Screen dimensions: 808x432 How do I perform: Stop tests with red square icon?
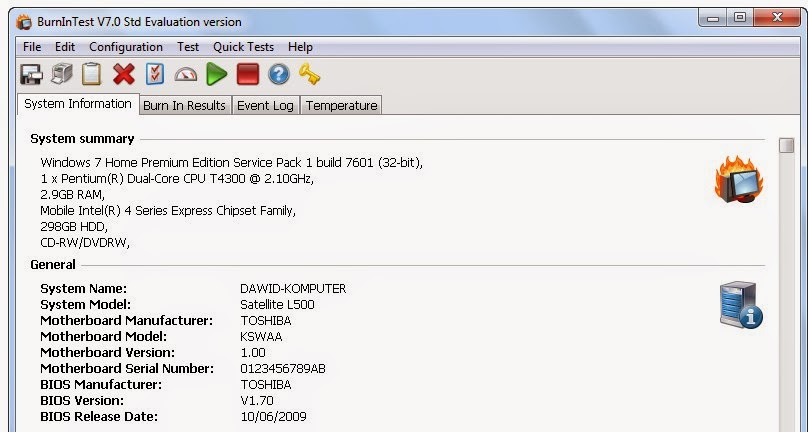point(248,74)
